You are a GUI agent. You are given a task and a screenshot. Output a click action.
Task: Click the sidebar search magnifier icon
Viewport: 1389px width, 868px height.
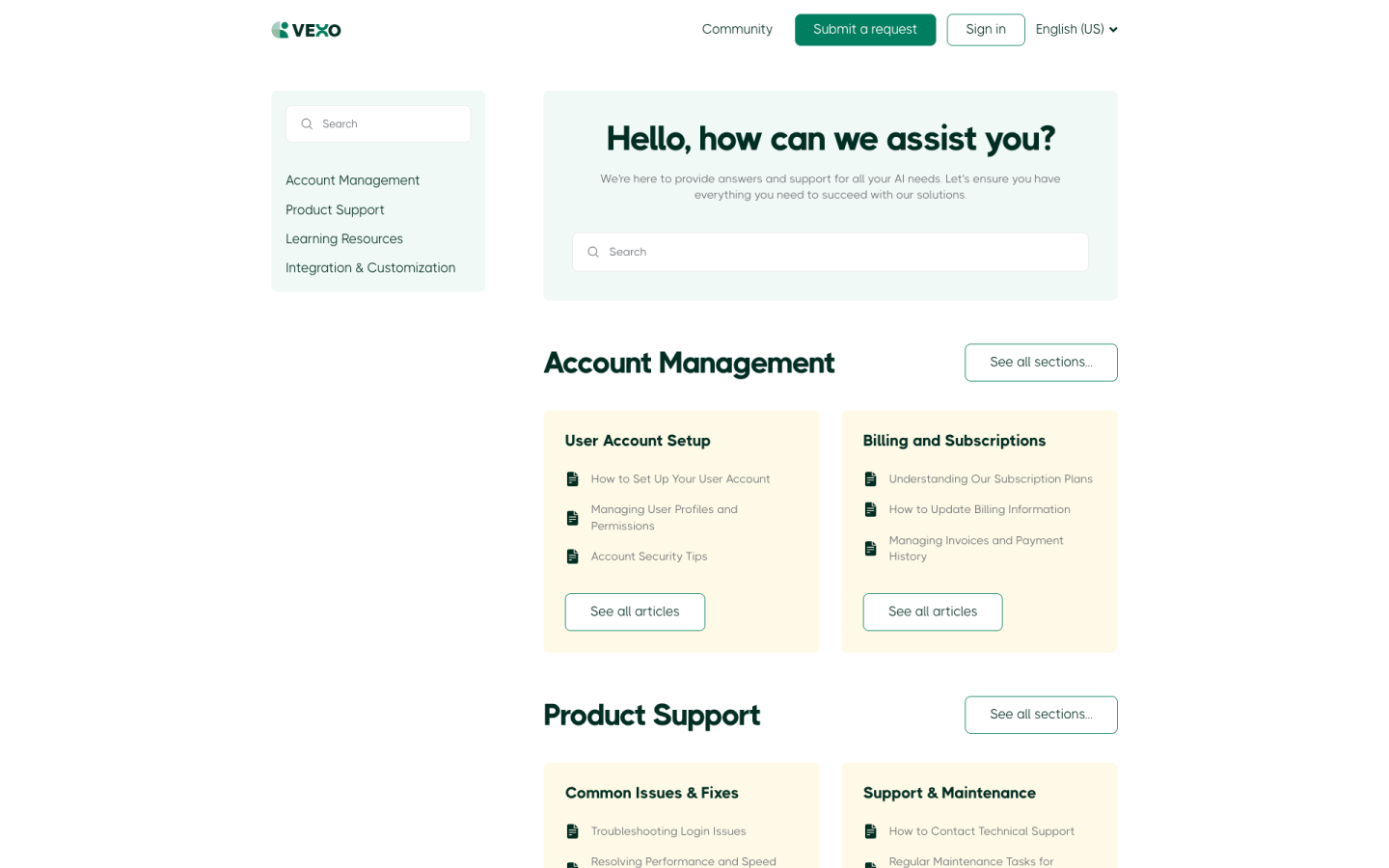coord(307,124)
